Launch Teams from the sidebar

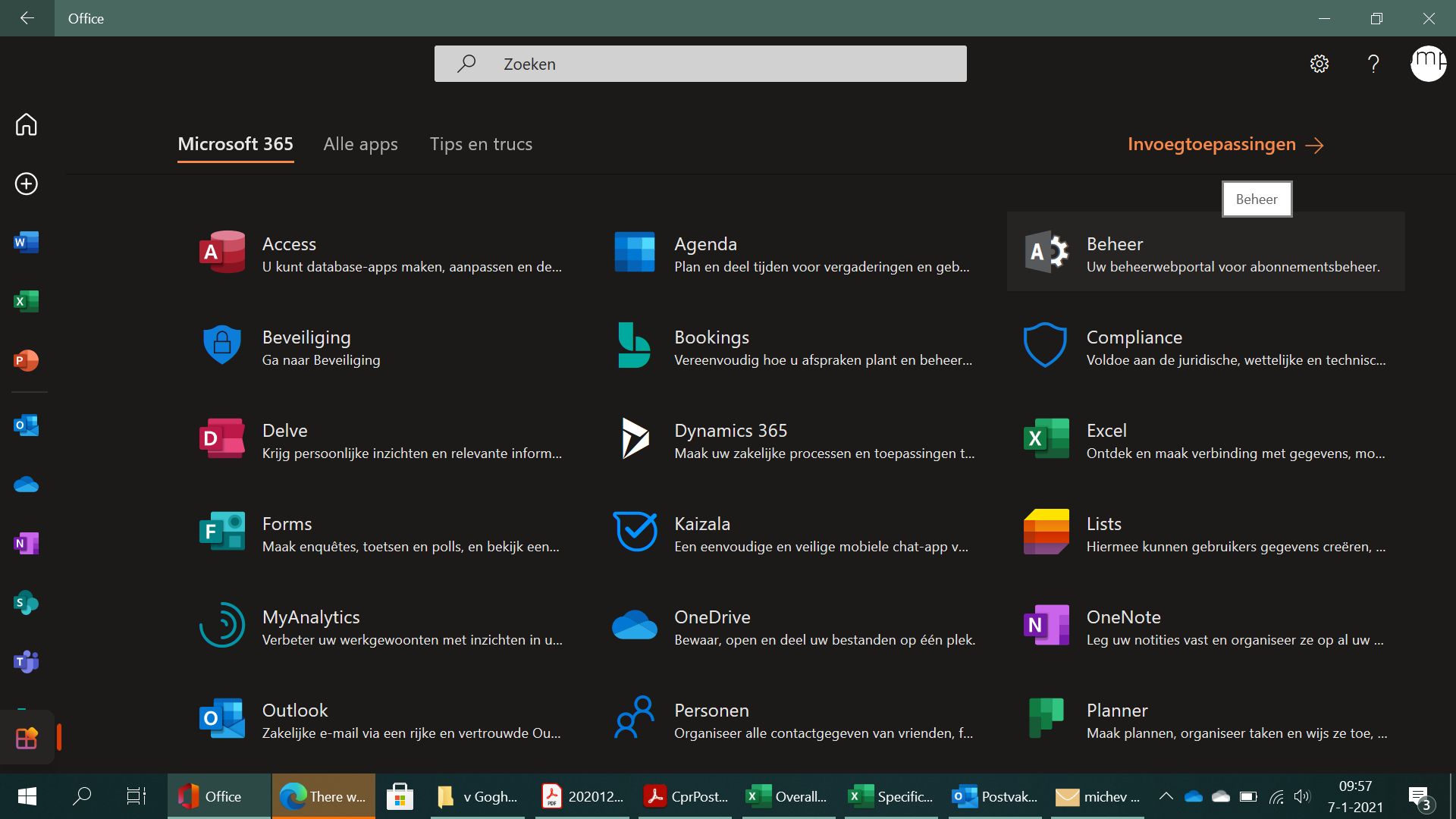(27, 662)
